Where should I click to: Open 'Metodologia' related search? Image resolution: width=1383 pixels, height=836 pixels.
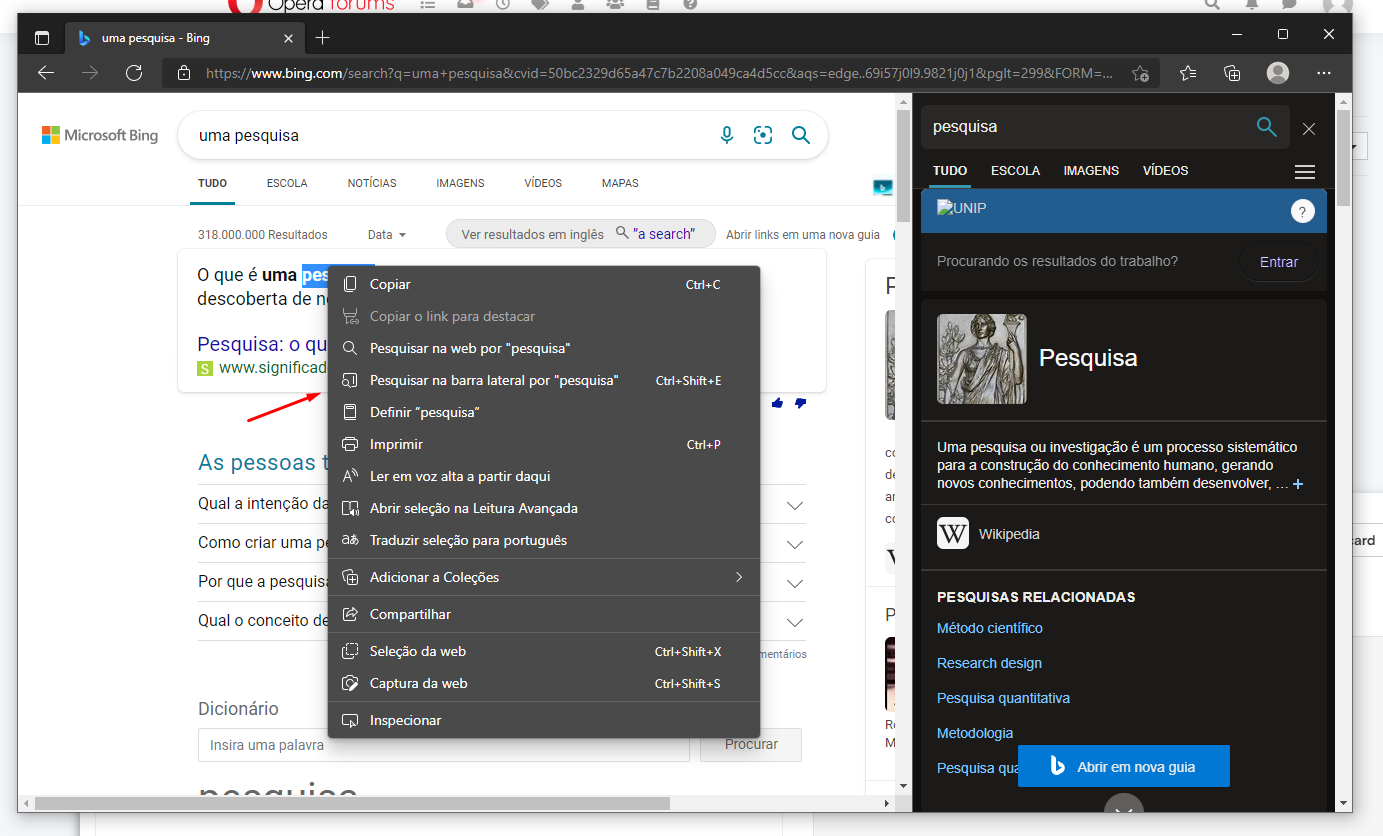coord(975,733)
